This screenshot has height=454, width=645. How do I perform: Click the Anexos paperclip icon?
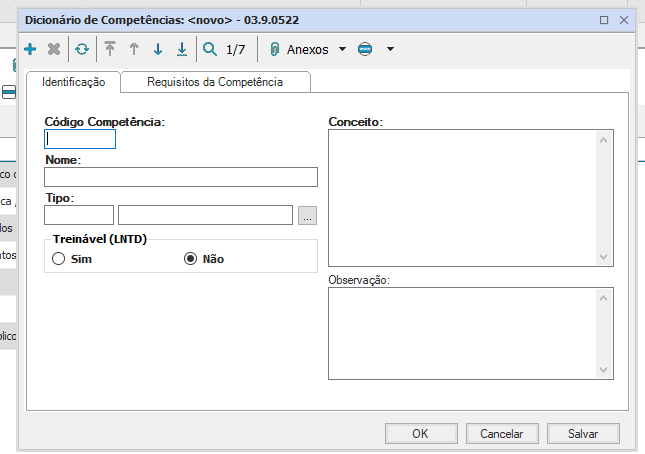[x=274, y=49]
